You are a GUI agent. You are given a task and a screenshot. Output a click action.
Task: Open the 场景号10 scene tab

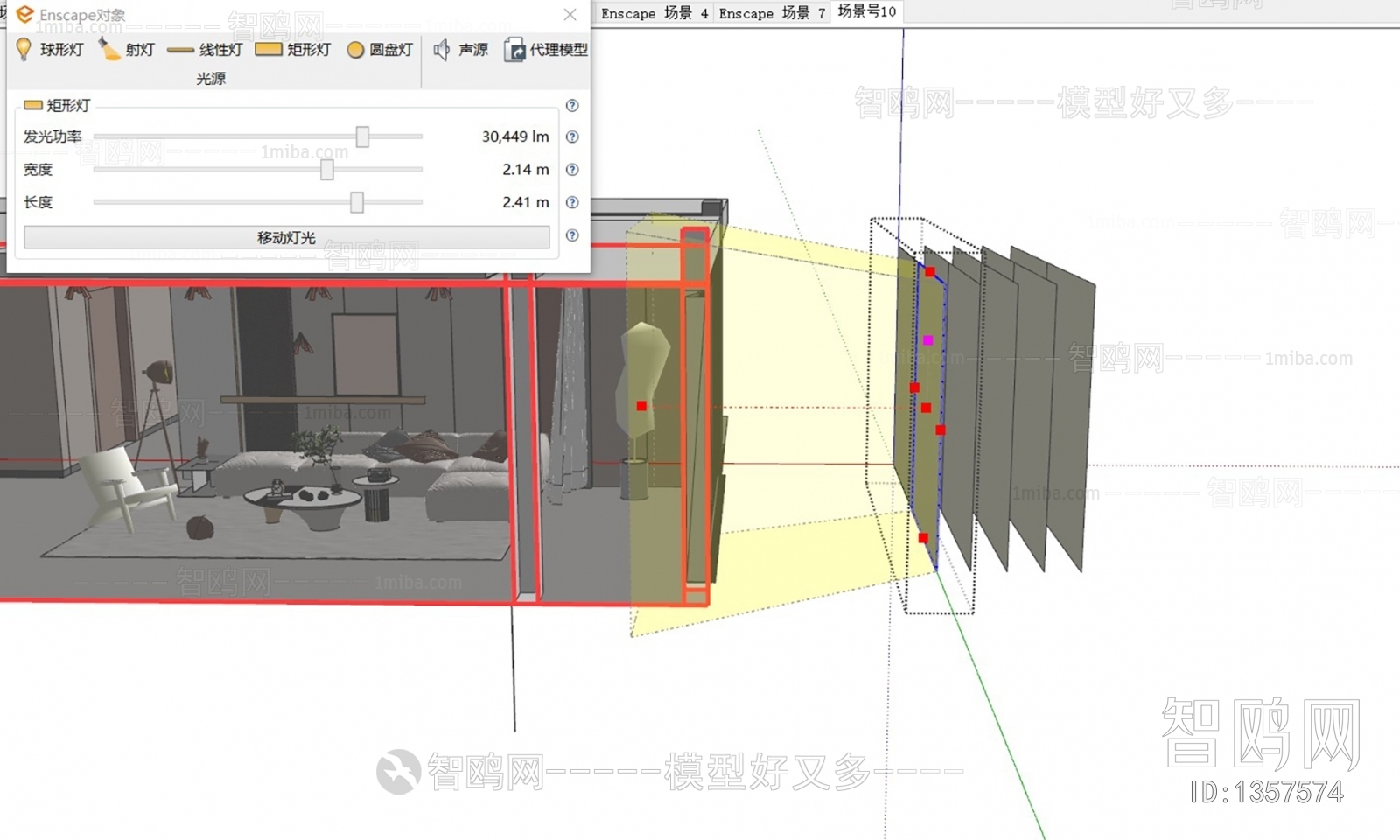866,11
